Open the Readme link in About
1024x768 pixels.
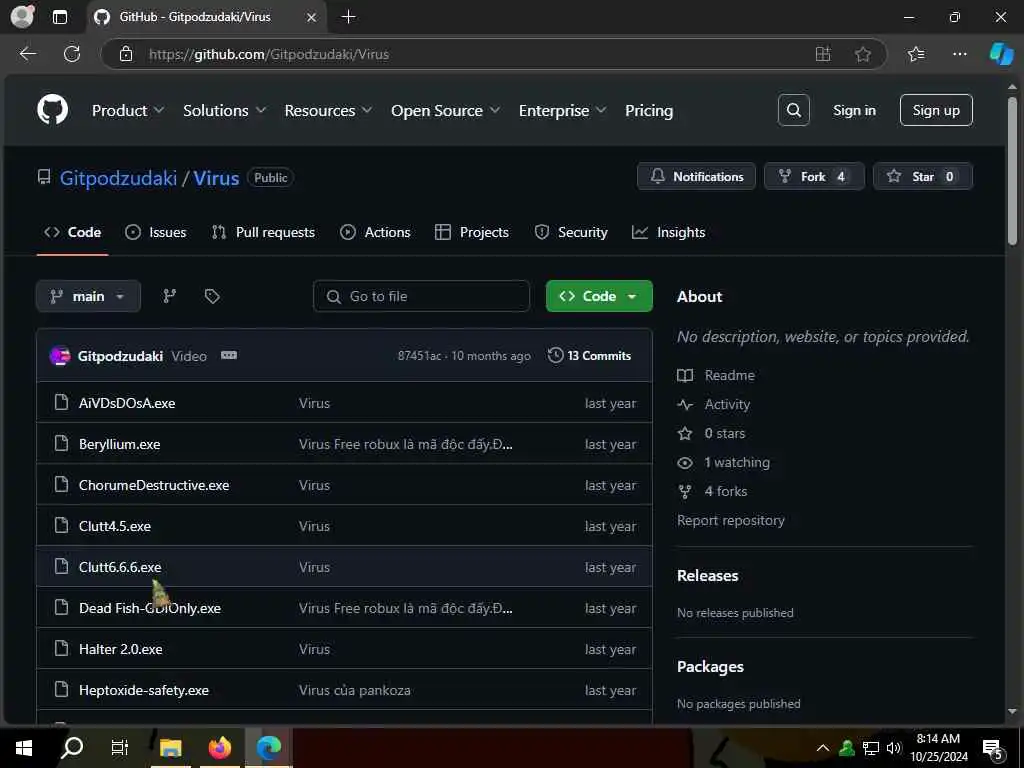[729, 375]
